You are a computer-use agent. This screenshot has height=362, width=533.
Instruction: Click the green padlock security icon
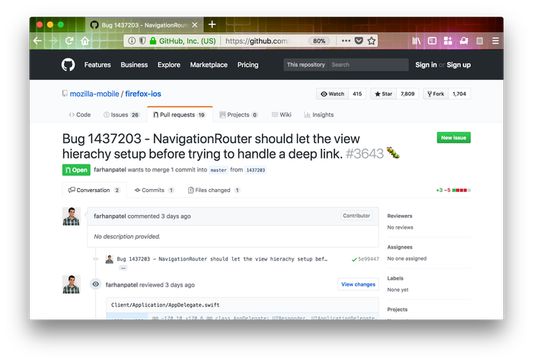pyautogui.click(x=153, y=41)
